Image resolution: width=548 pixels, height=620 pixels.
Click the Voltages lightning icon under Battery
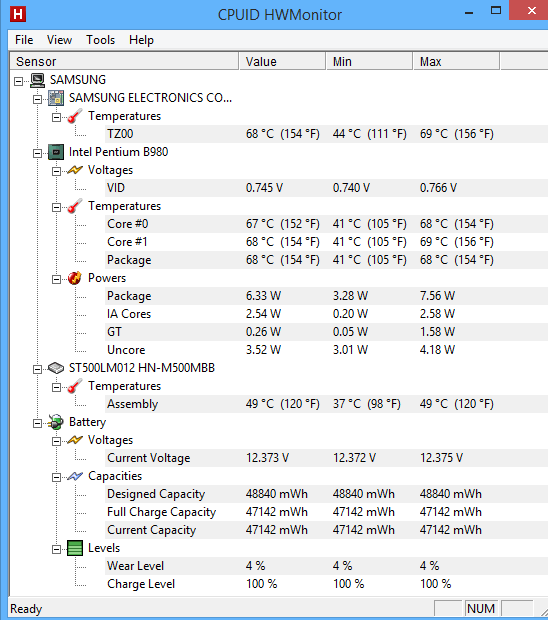(75, 440)
